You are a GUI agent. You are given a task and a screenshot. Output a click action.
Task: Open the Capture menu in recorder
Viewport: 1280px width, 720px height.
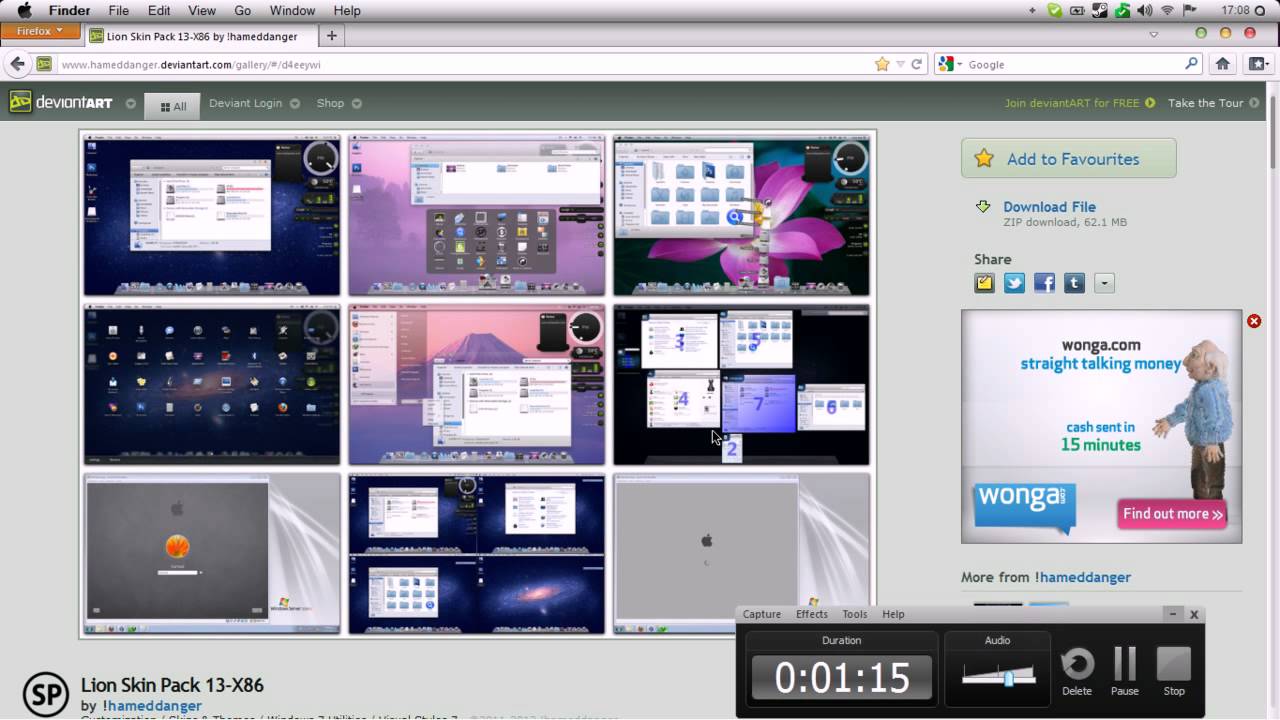pos(762,614)
